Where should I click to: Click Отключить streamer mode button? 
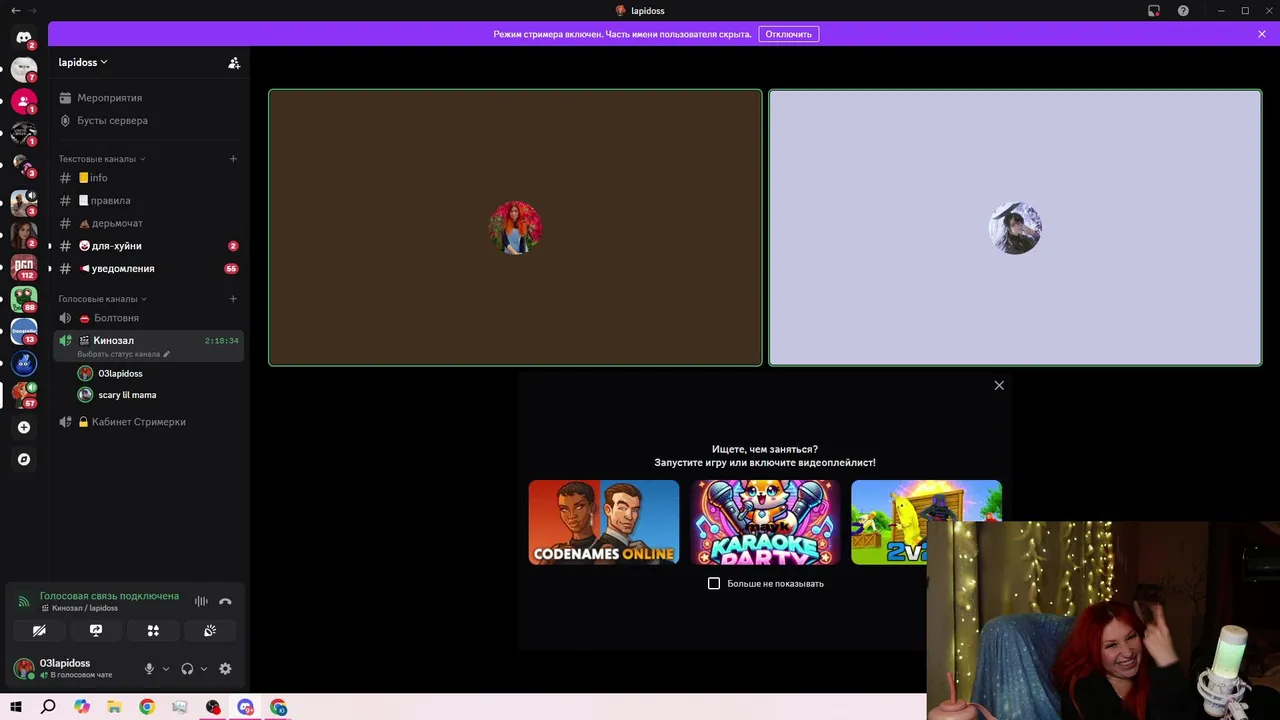click(789, 34)
